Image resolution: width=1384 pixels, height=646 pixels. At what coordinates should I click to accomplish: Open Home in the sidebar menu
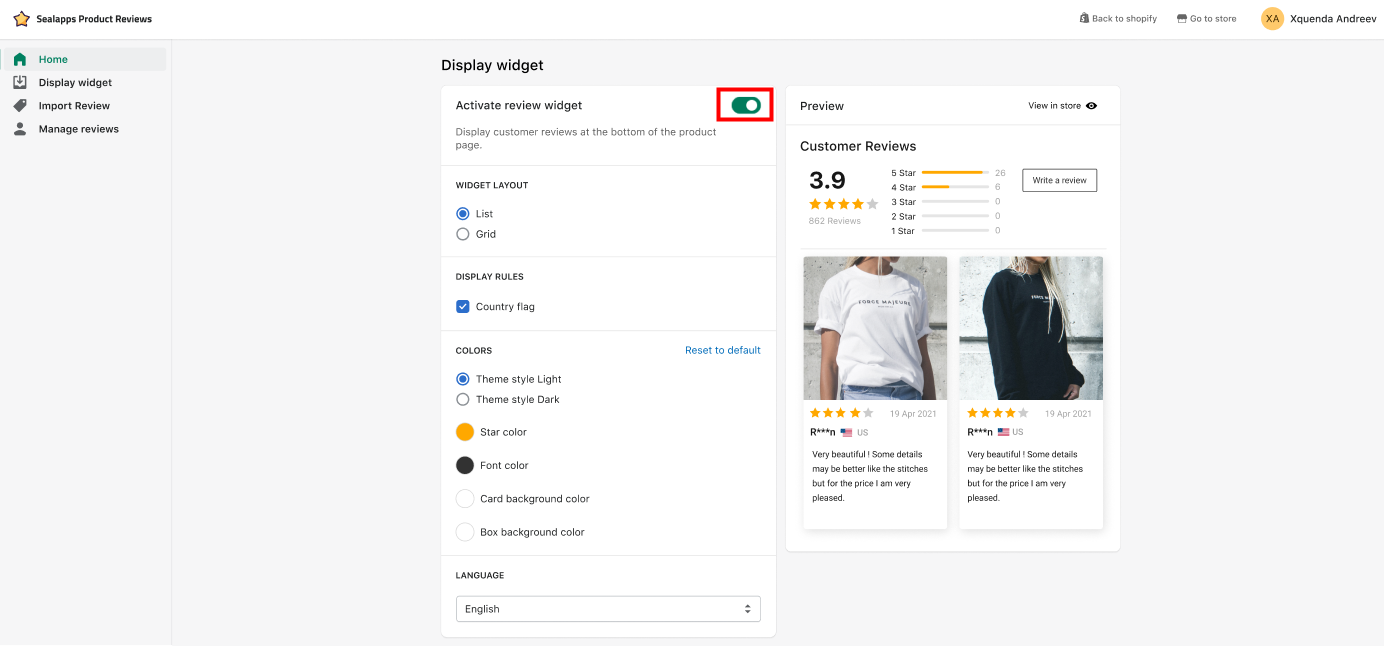pos(85,59)
